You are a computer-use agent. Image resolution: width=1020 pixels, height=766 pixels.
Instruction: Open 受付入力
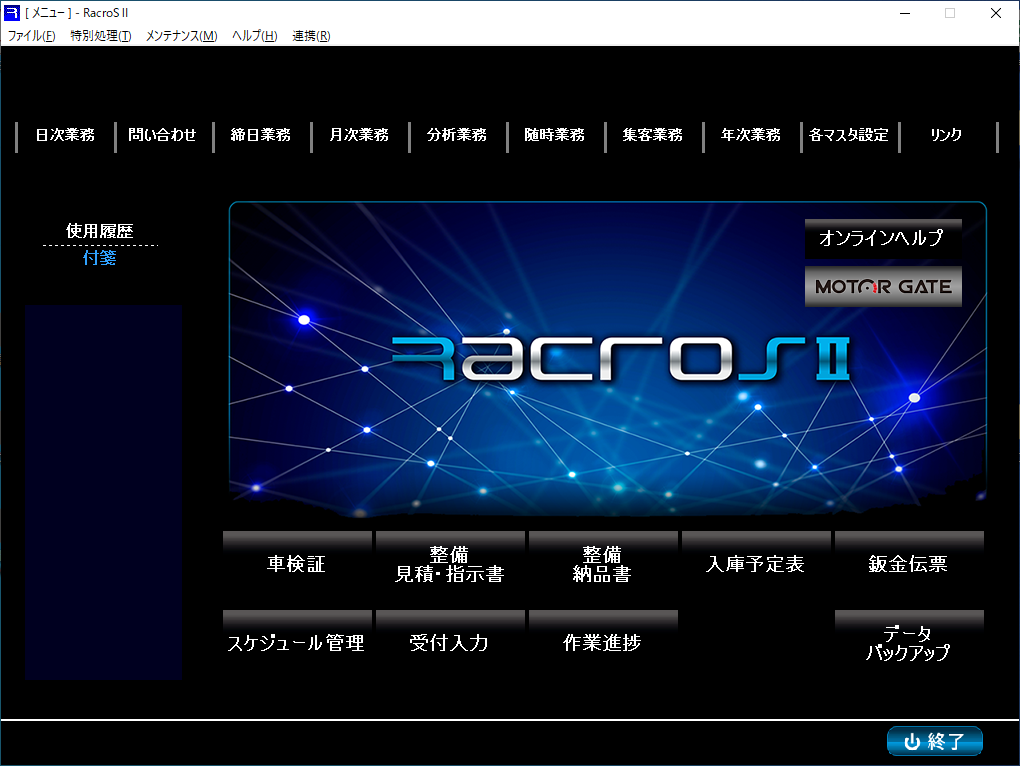[x=450, y=642]
